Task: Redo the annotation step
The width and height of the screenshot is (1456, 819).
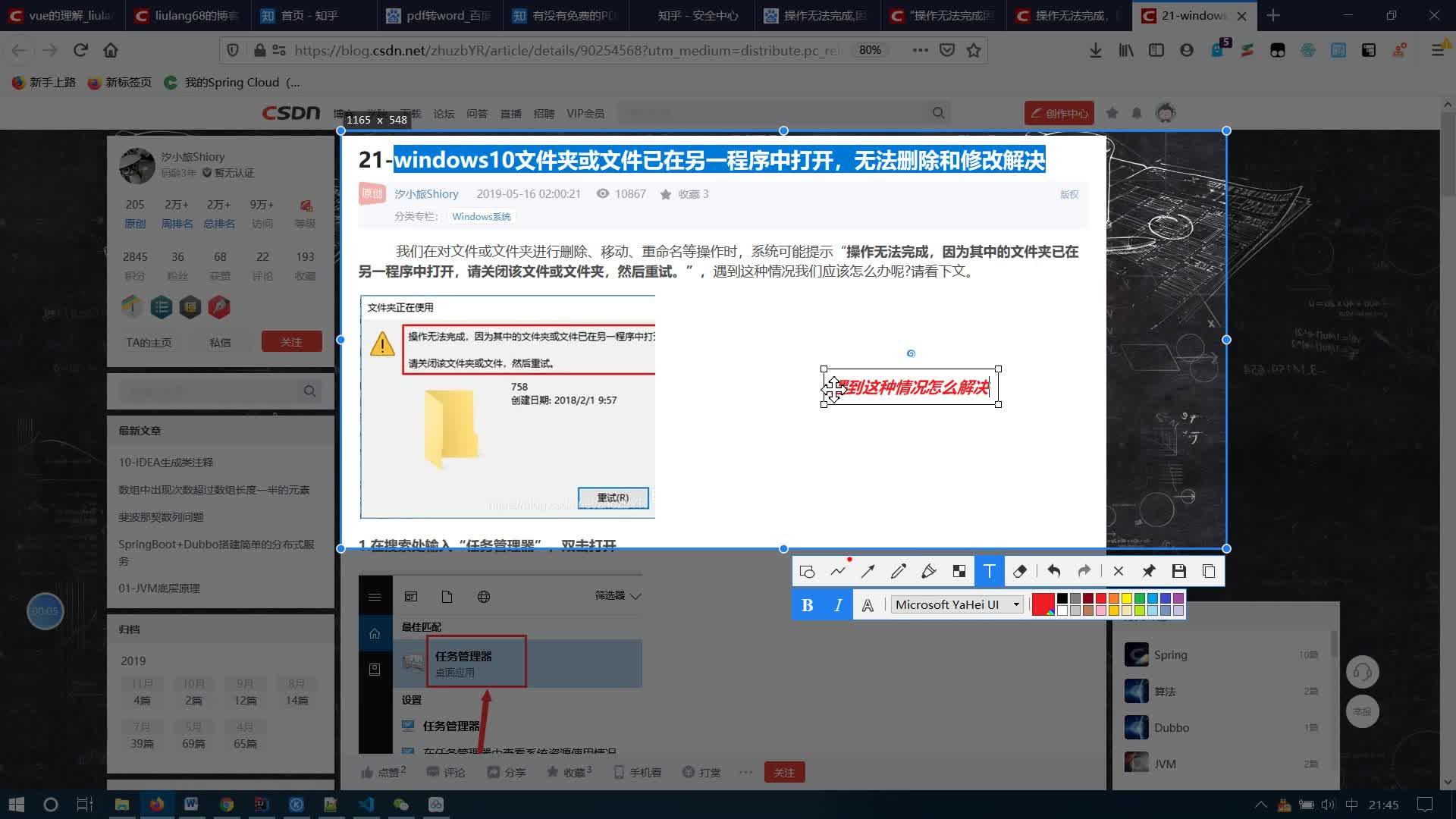Action: click(x=1084, y=571)
